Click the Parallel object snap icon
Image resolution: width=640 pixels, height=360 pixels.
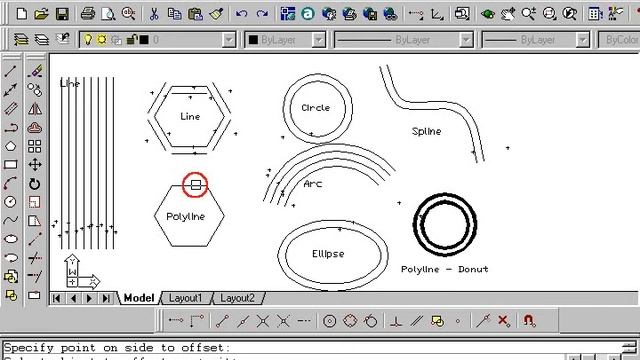(416, 321)
